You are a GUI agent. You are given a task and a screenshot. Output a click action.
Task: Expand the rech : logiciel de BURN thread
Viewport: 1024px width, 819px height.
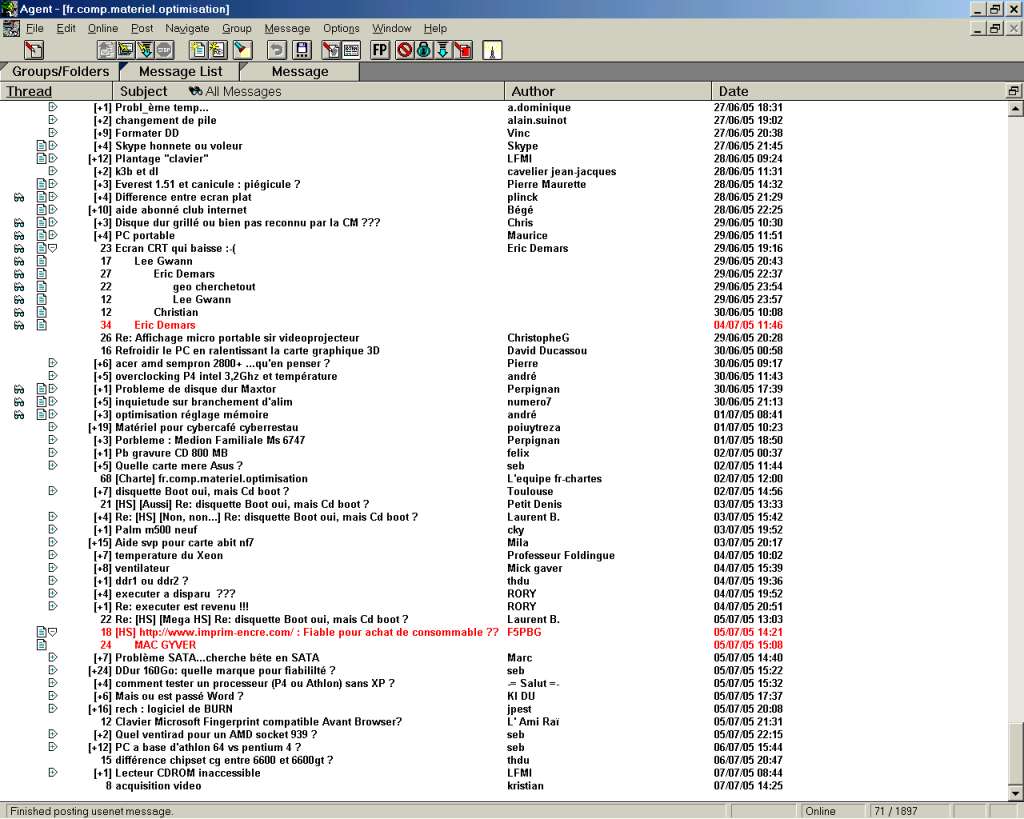53,709
